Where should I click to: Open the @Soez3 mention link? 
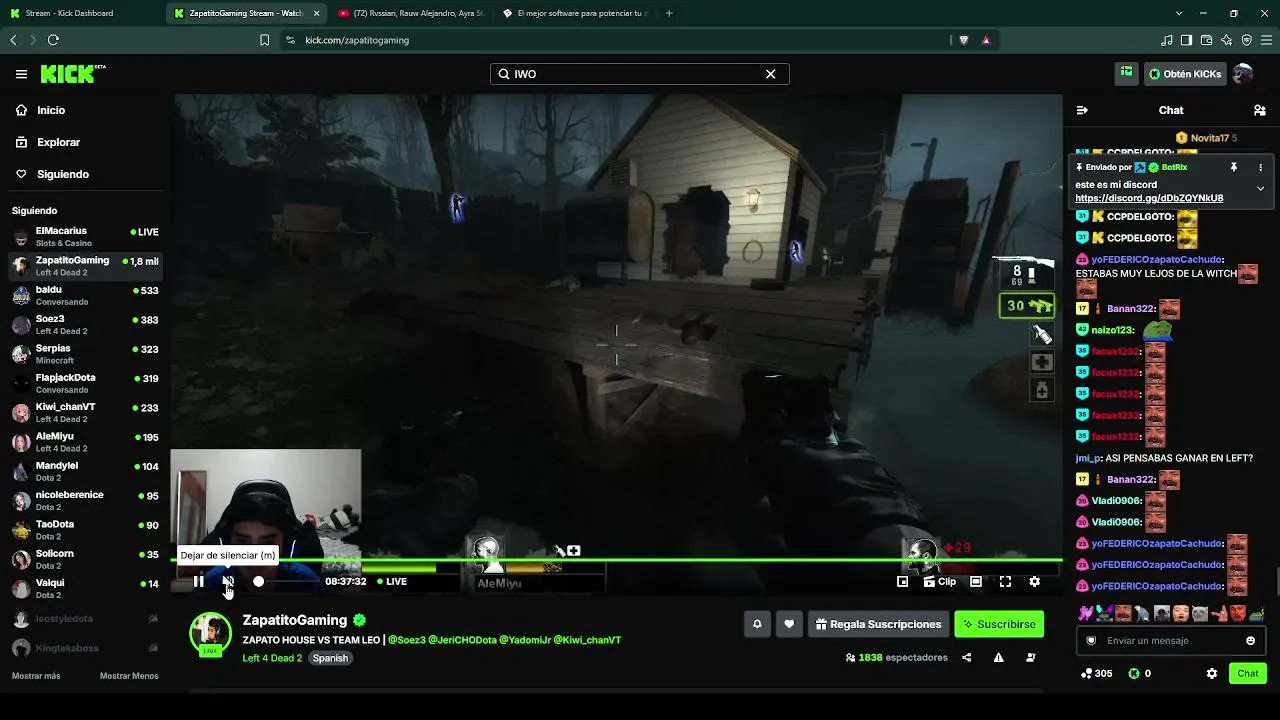[407, 640]
